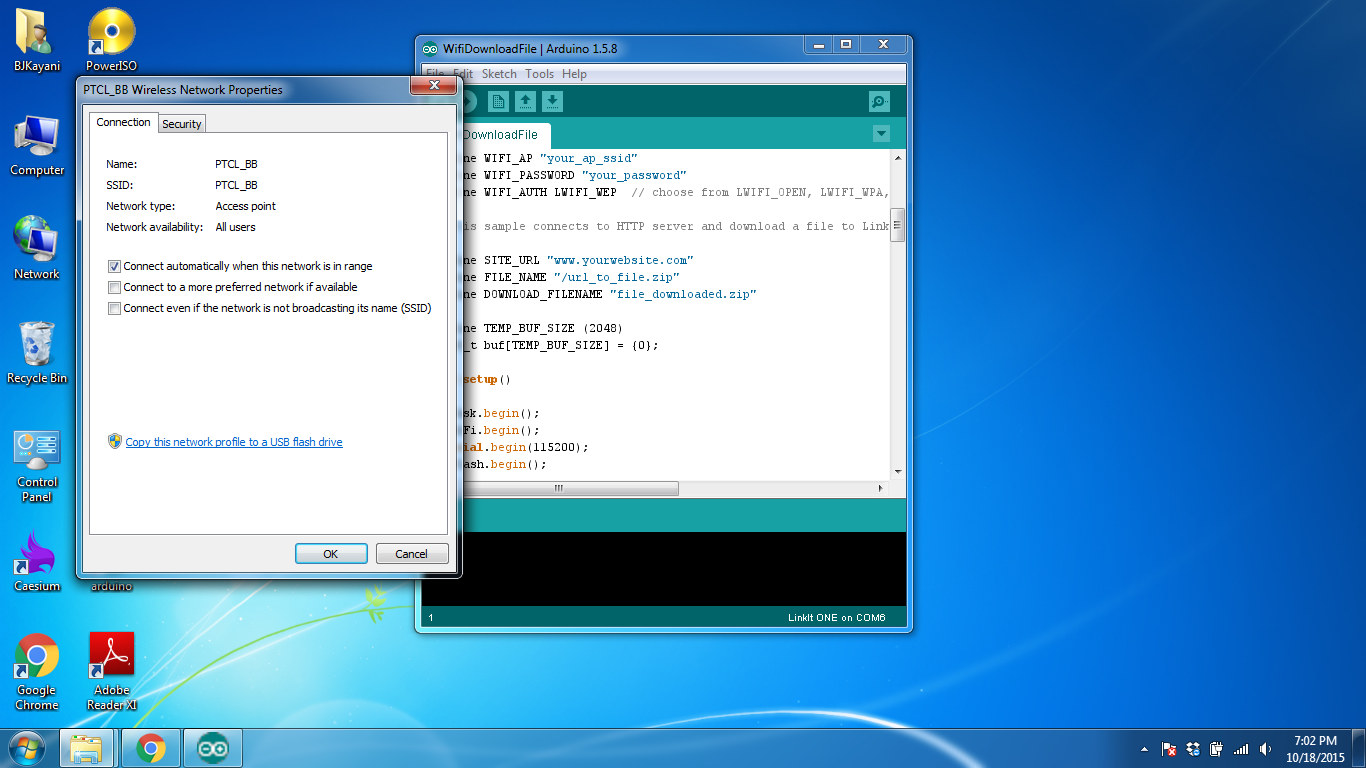The height and width of the screenshot is (768, 1366).
Task: Click the Arduino window title bar icon
Action: coord(430,48)
